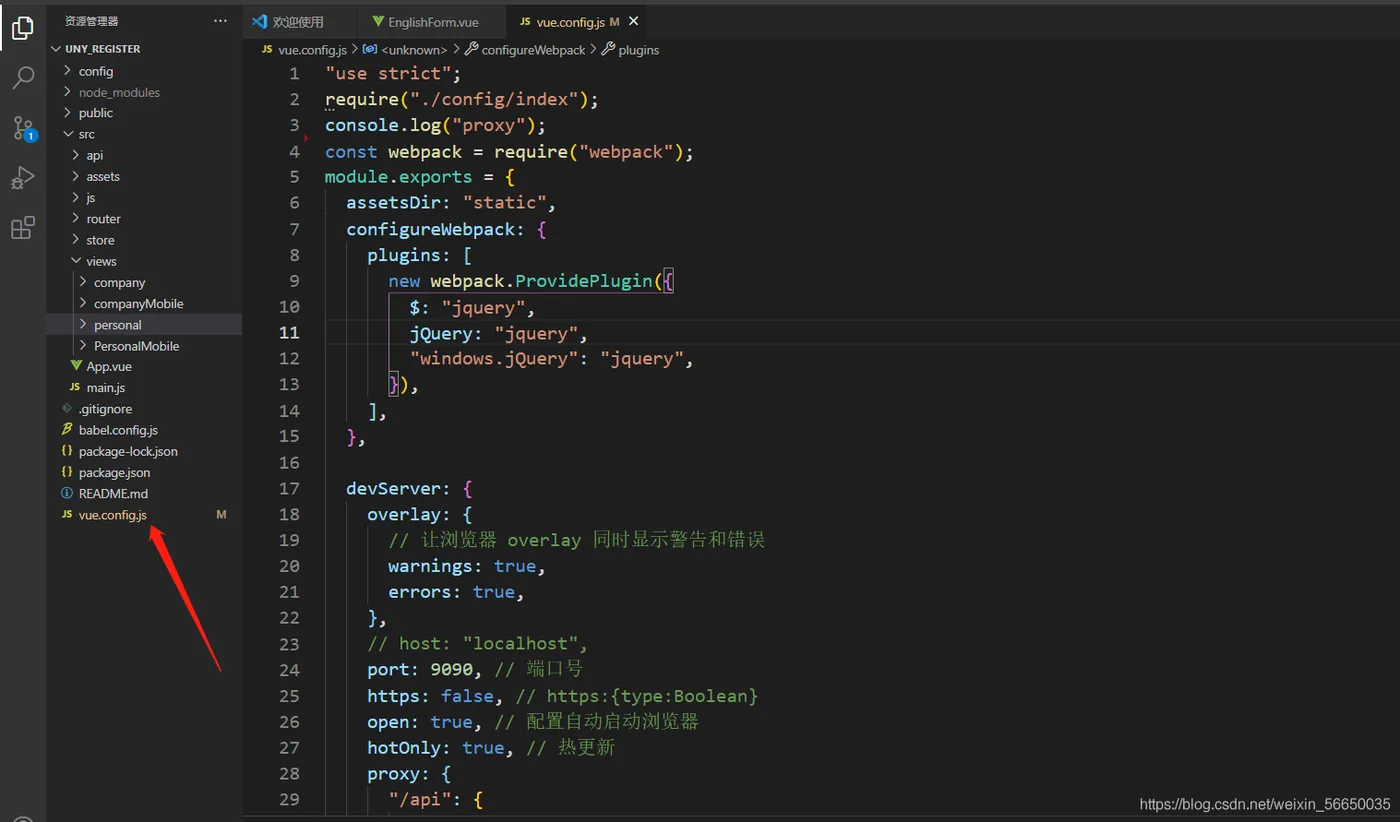Expand the api folder
Viewport: 1400px width, 822px height.
click(x=76, y=155)
